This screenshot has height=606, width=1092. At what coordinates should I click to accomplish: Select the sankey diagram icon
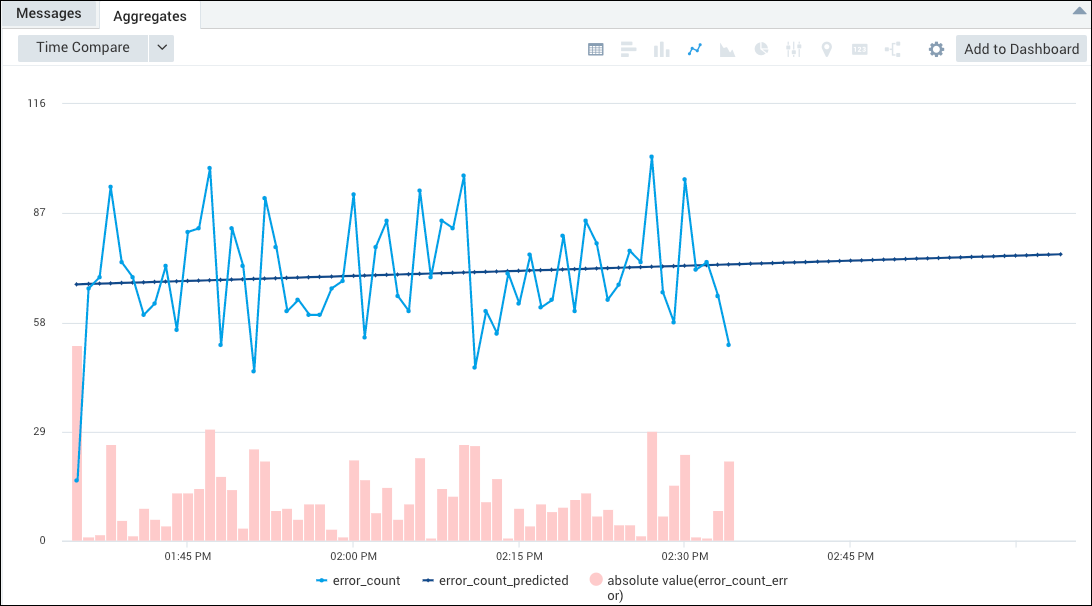pos(892,48)
